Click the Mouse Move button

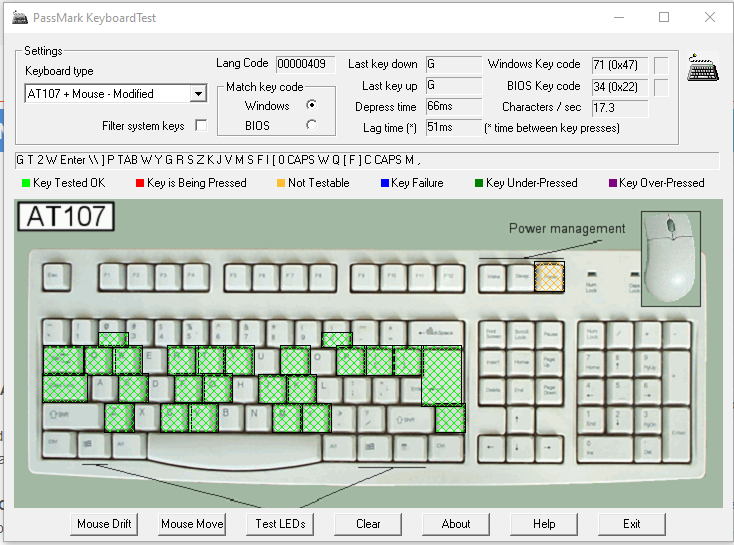pos(192,524)
